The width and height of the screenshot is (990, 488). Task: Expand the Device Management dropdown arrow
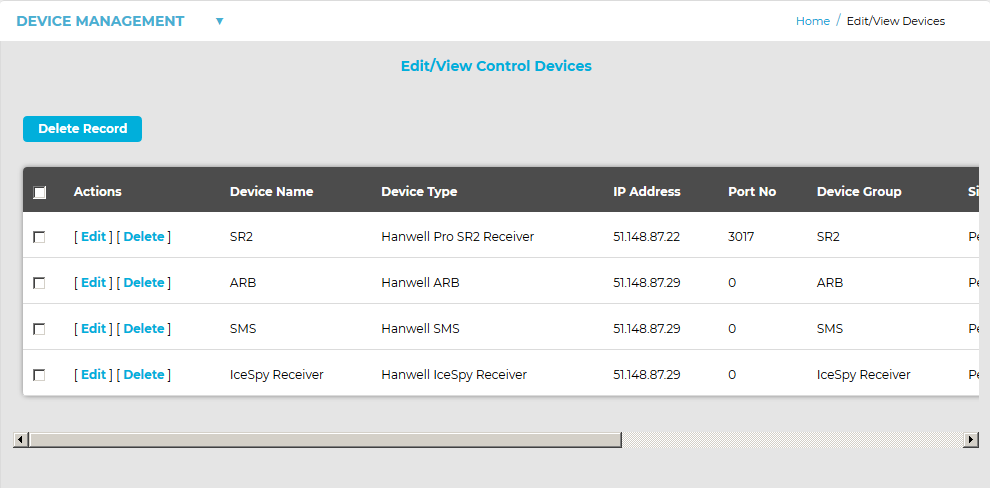220,21
